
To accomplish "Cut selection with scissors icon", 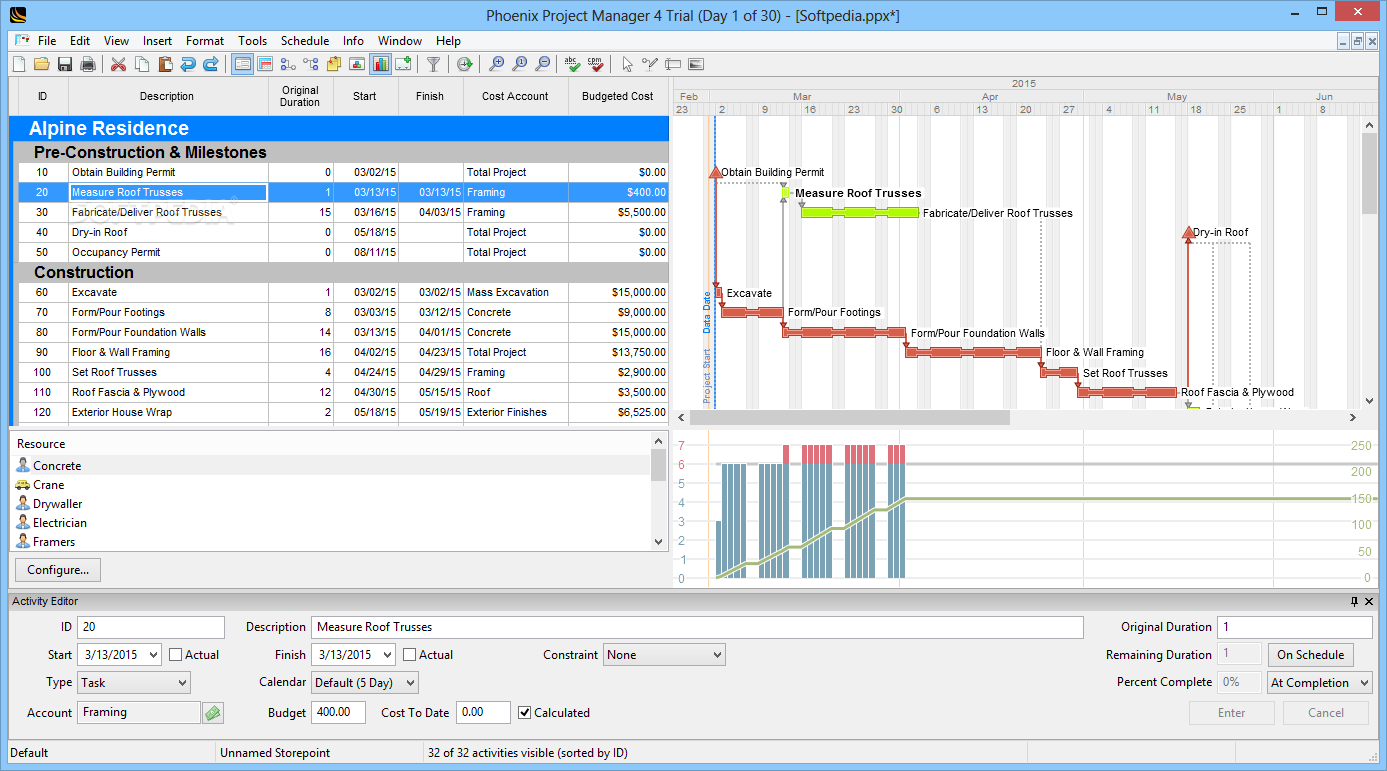I will 119,64.
